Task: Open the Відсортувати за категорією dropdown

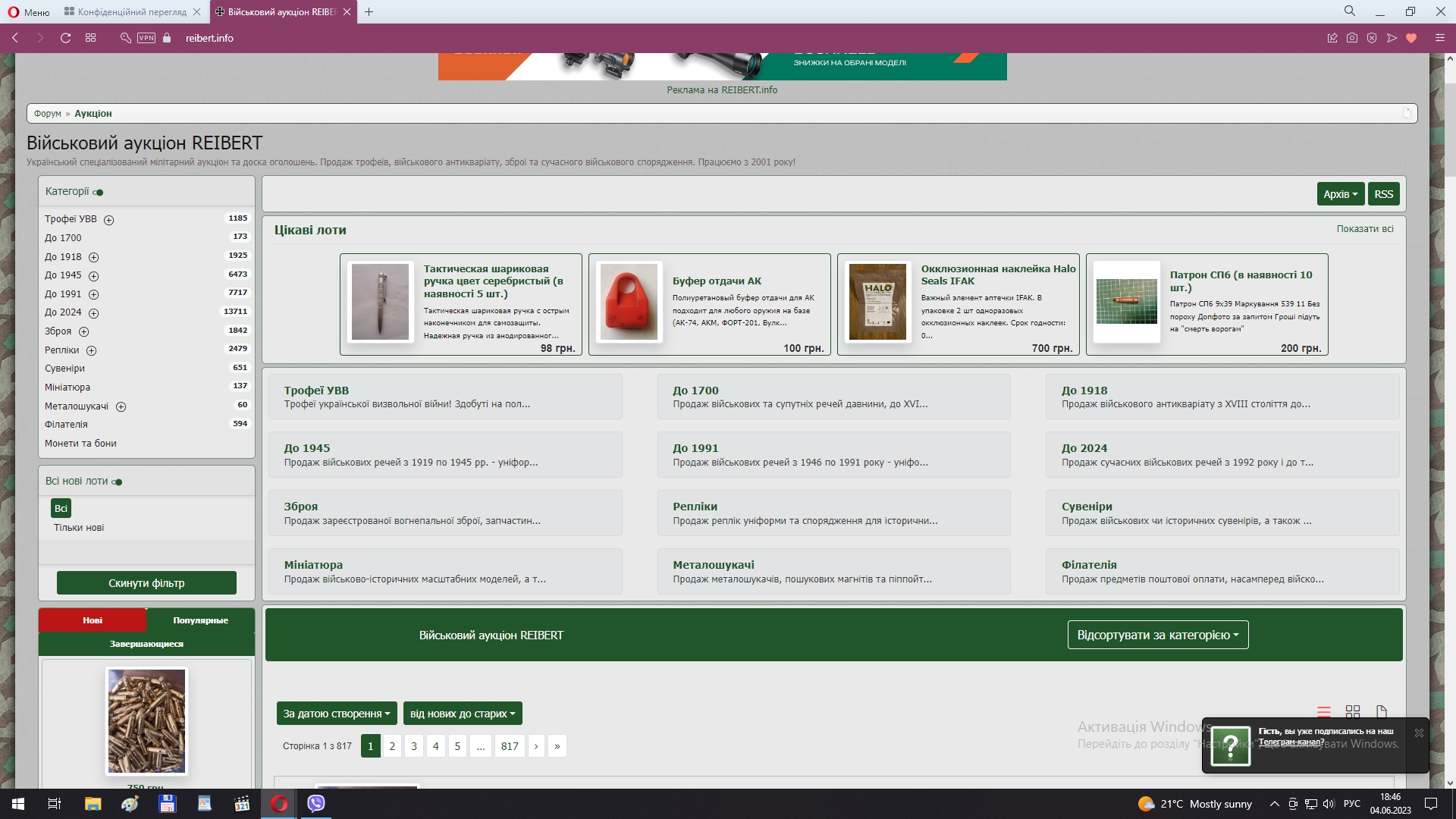Action: (1158, 635)
